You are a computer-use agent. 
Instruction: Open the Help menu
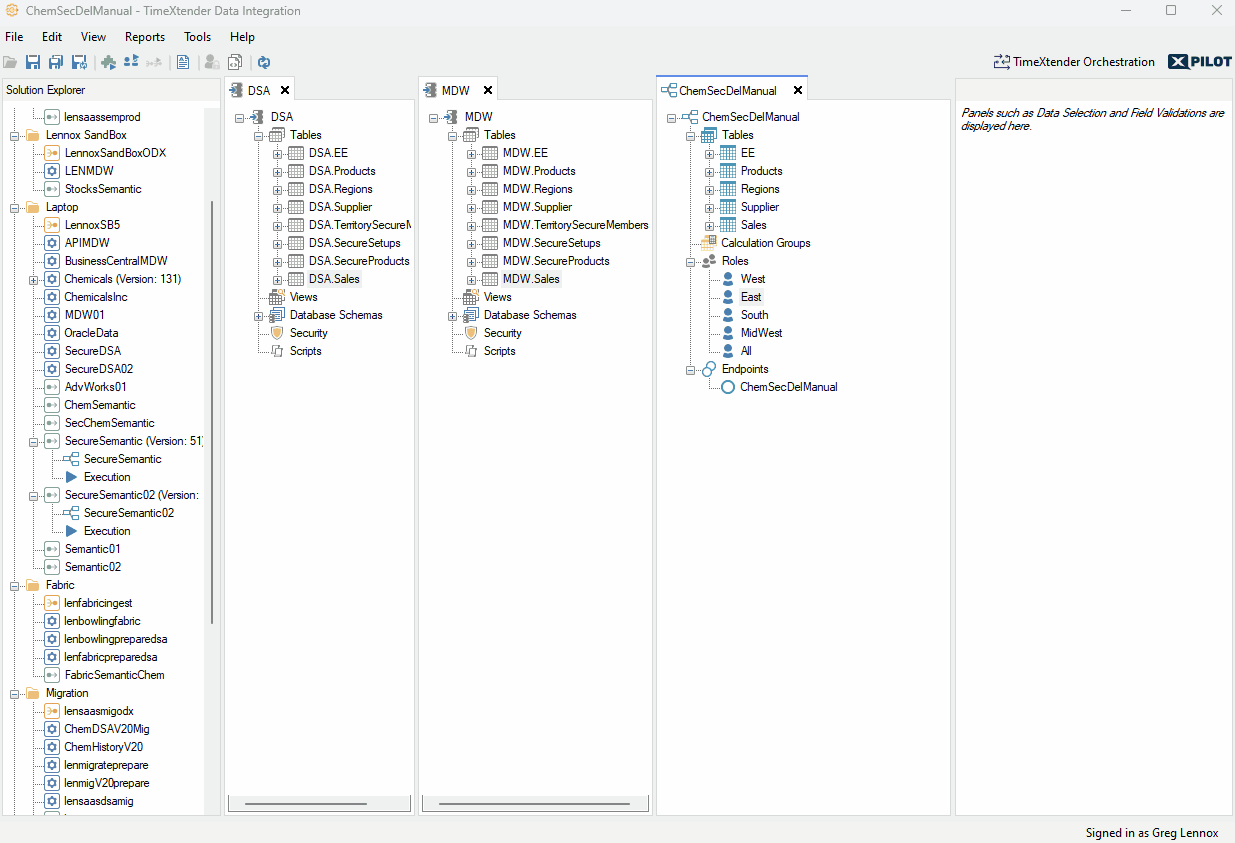[243, 37]
